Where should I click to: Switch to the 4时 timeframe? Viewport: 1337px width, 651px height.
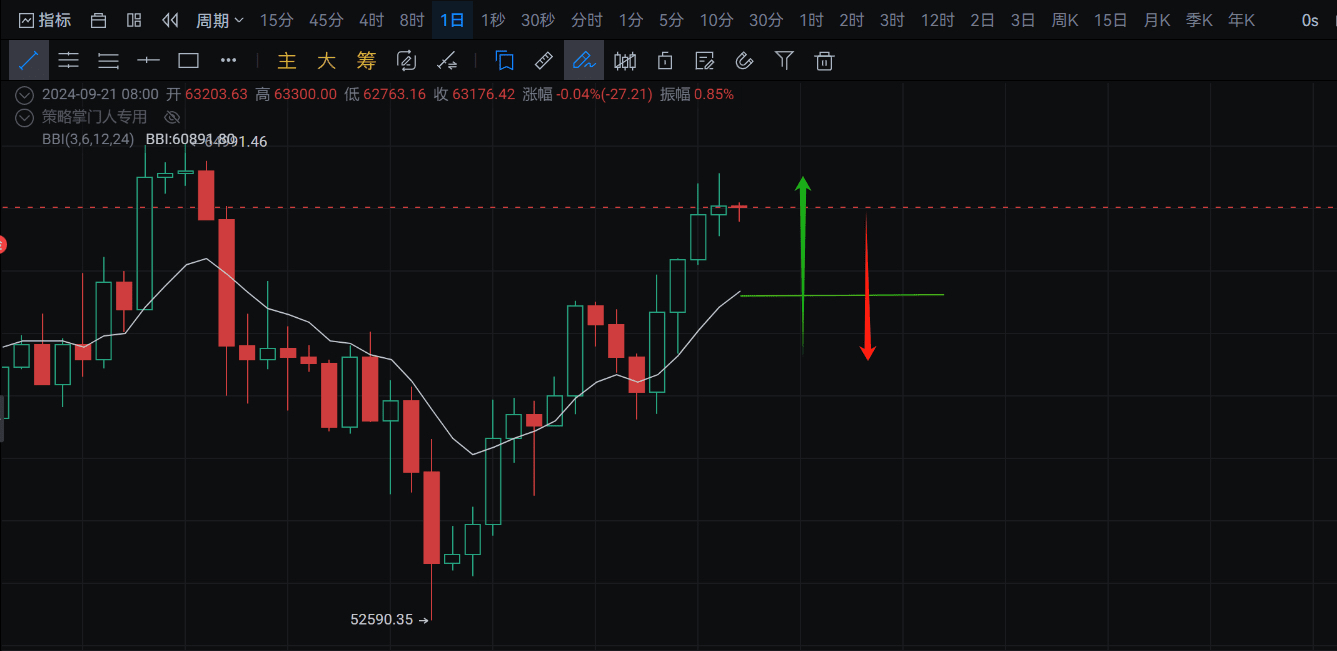[x=371, y=20]
